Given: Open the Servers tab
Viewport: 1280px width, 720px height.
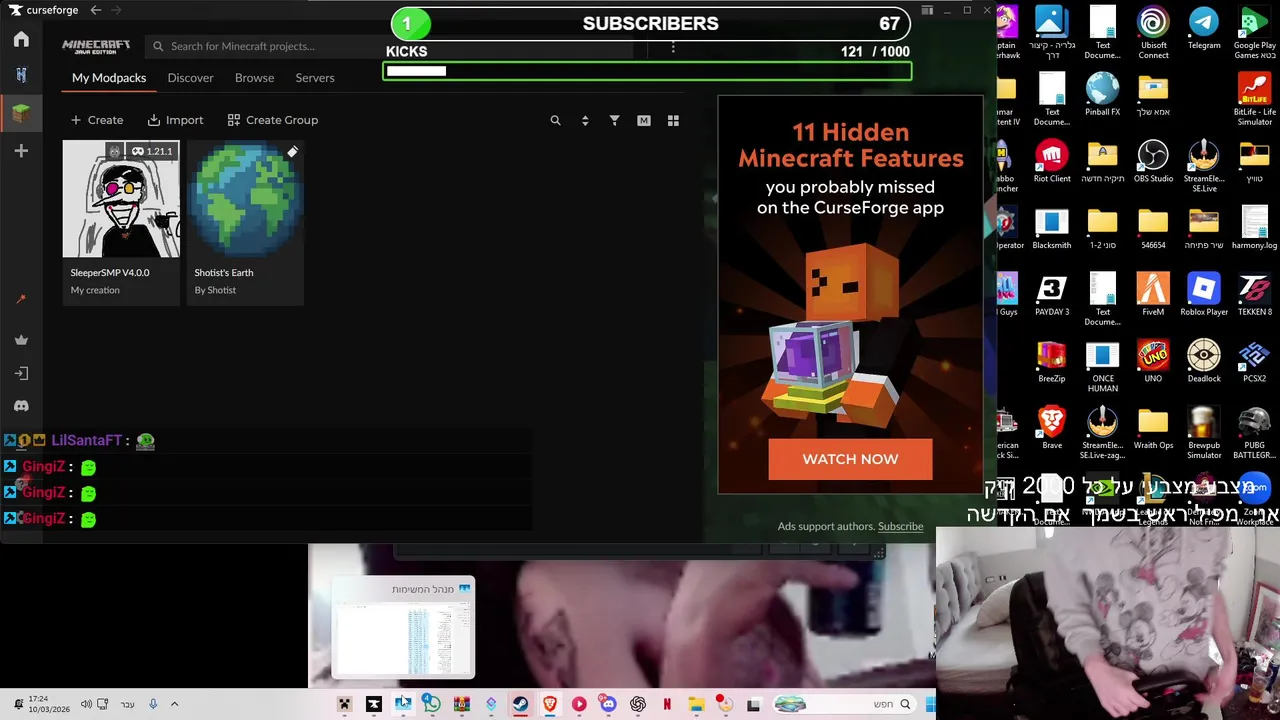Looking at the screenshot, I should tap(315, 77).
